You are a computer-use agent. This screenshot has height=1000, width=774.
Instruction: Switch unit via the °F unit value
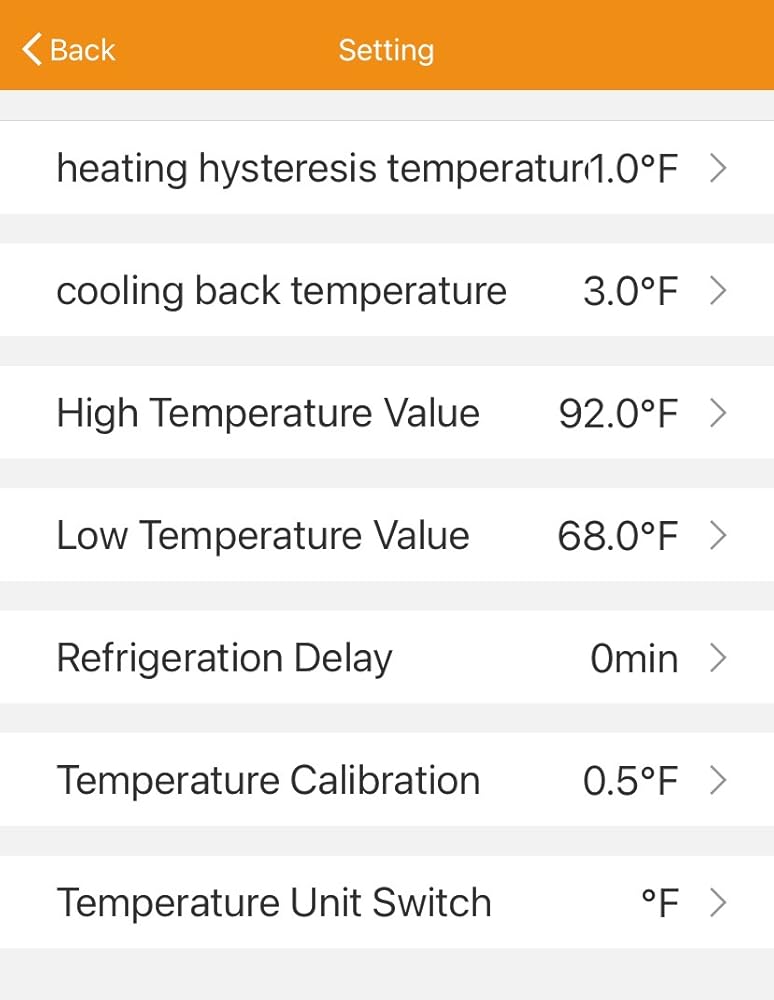click(659, 903)
